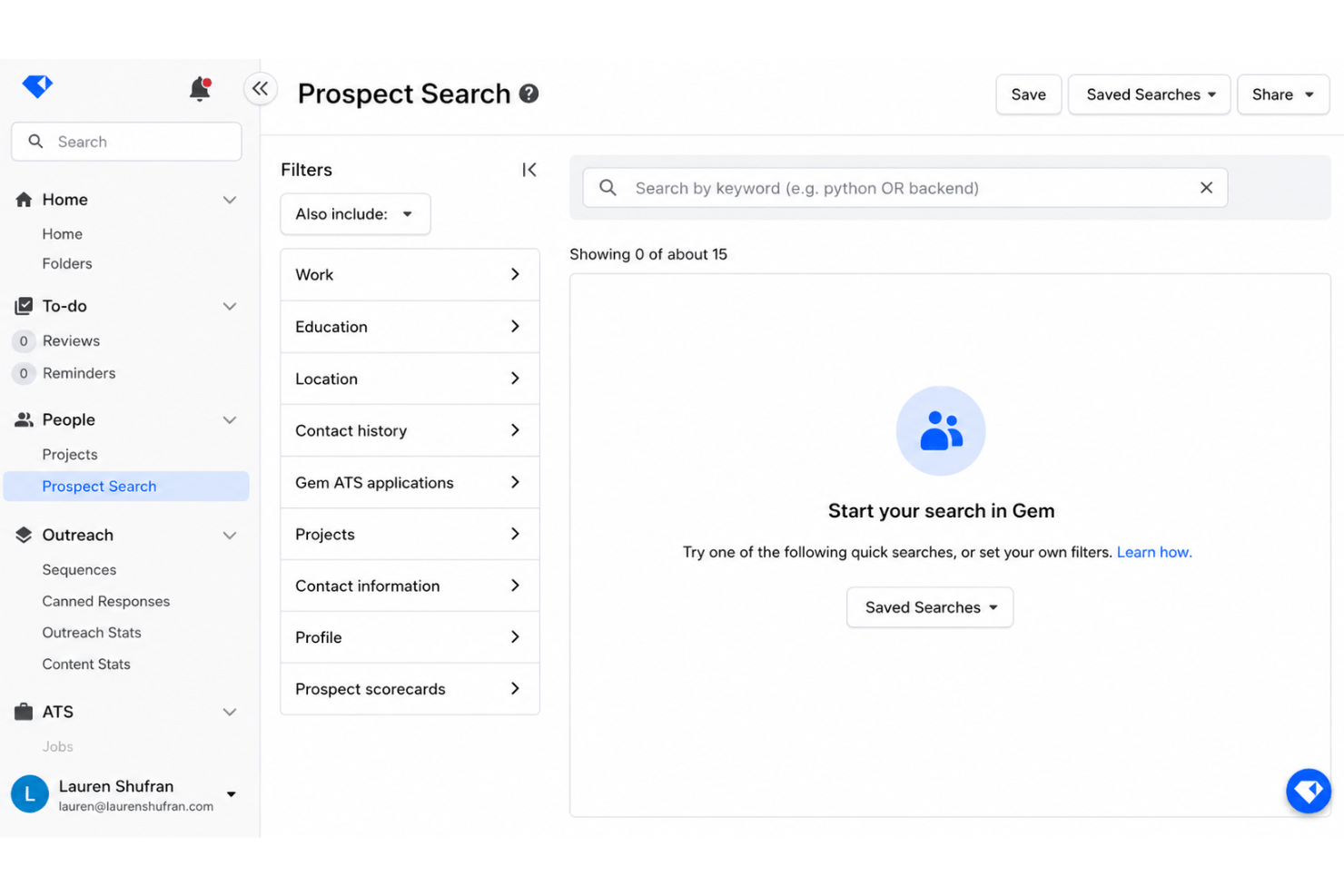This screenshot has width=1344, height=896.
Task: Collapse the People section chevron
Action: 230,419
